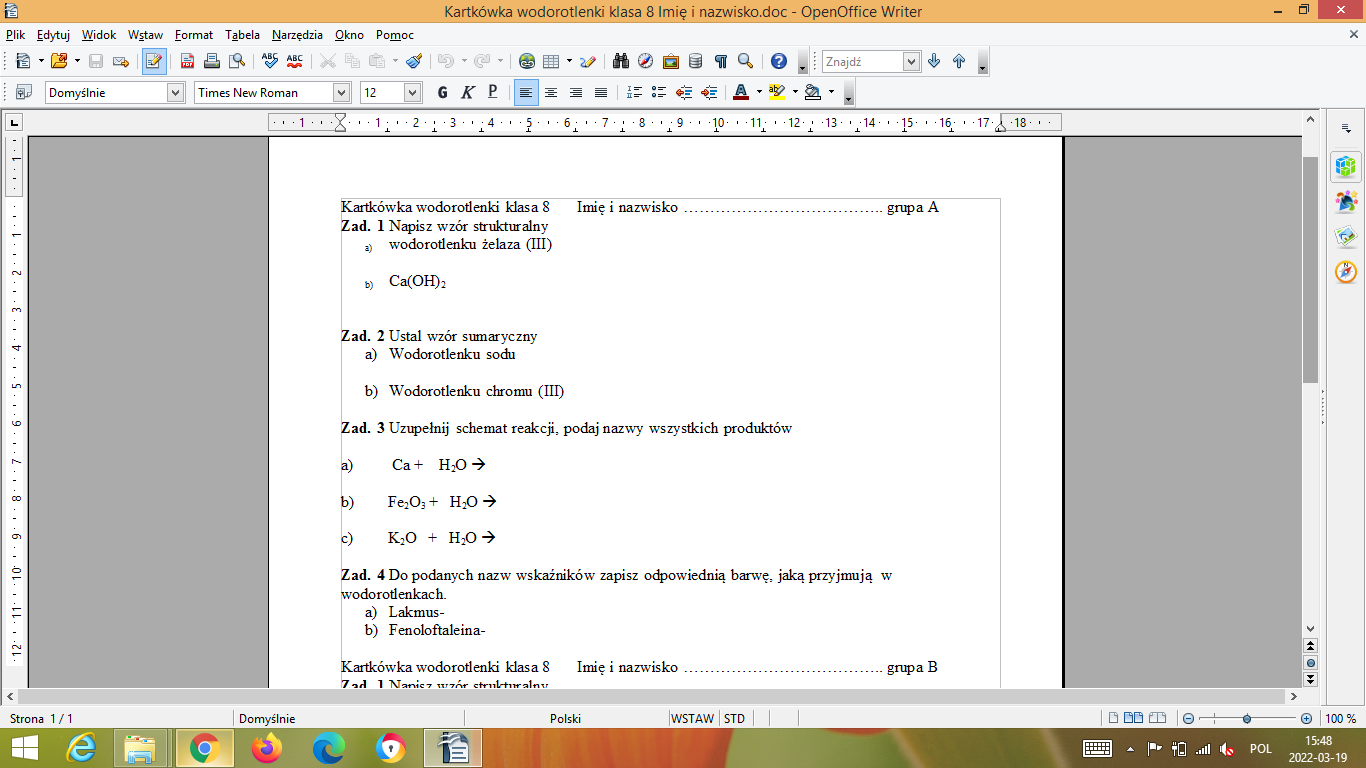
Task: Click the Print document icon
Action: tap(212, 61)
